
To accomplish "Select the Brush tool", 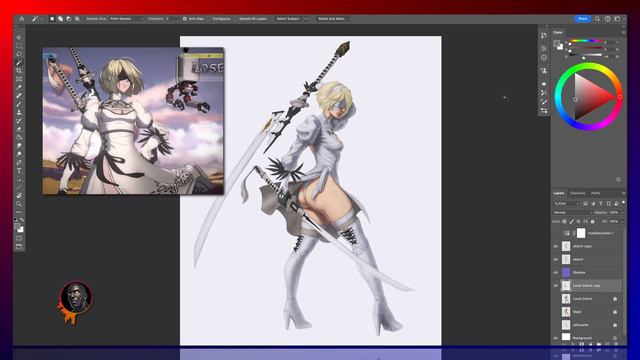I will [19, 104].
